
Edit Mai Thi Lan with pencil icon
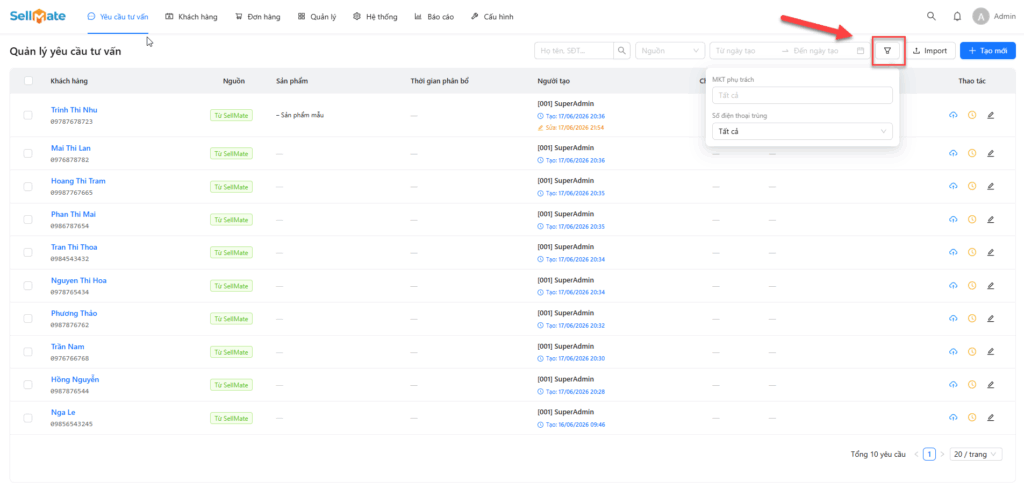tap(990, 153)
